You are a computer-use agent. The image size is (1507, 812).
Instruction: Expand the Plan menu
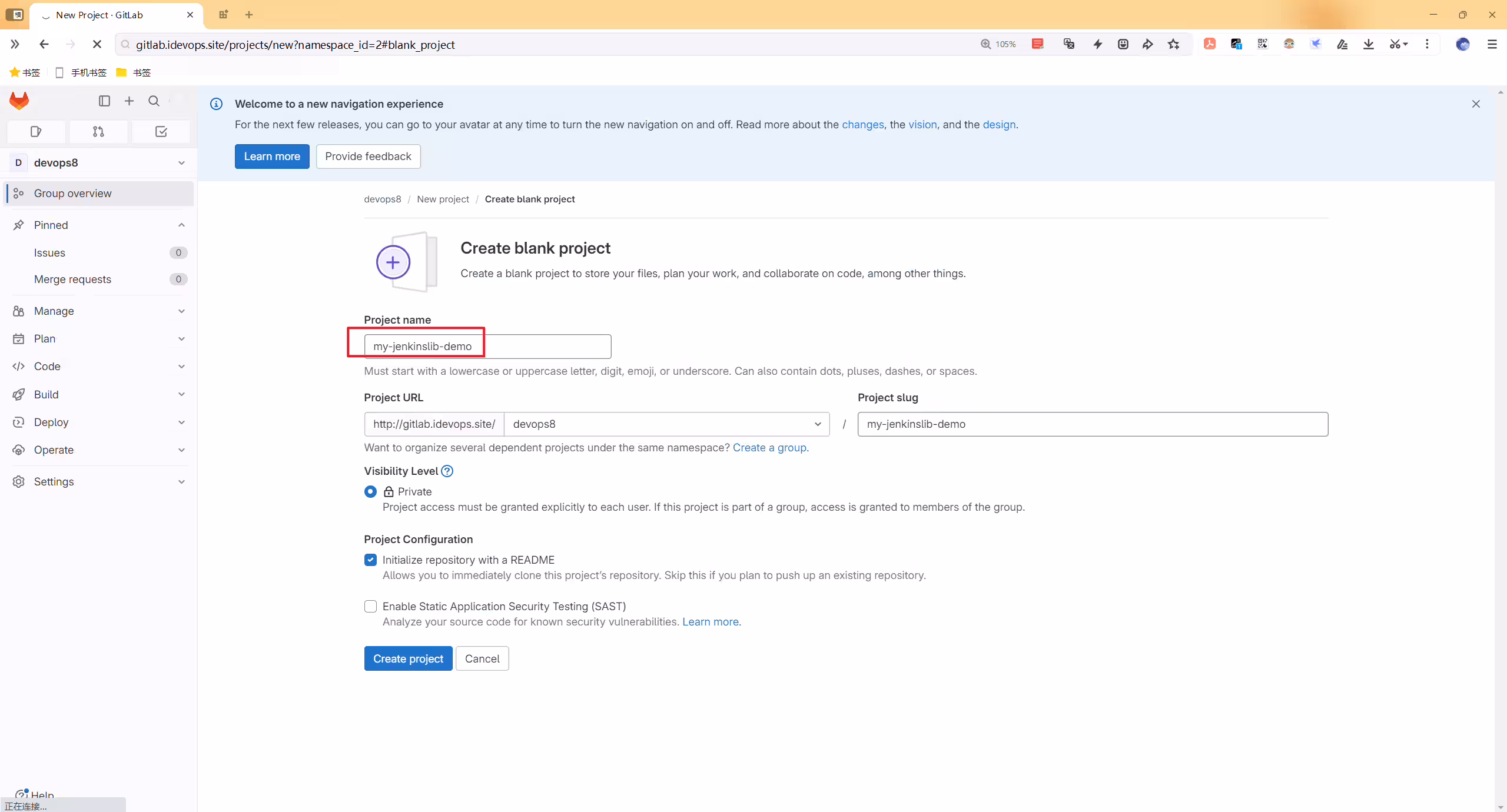[x=99, y=339]
